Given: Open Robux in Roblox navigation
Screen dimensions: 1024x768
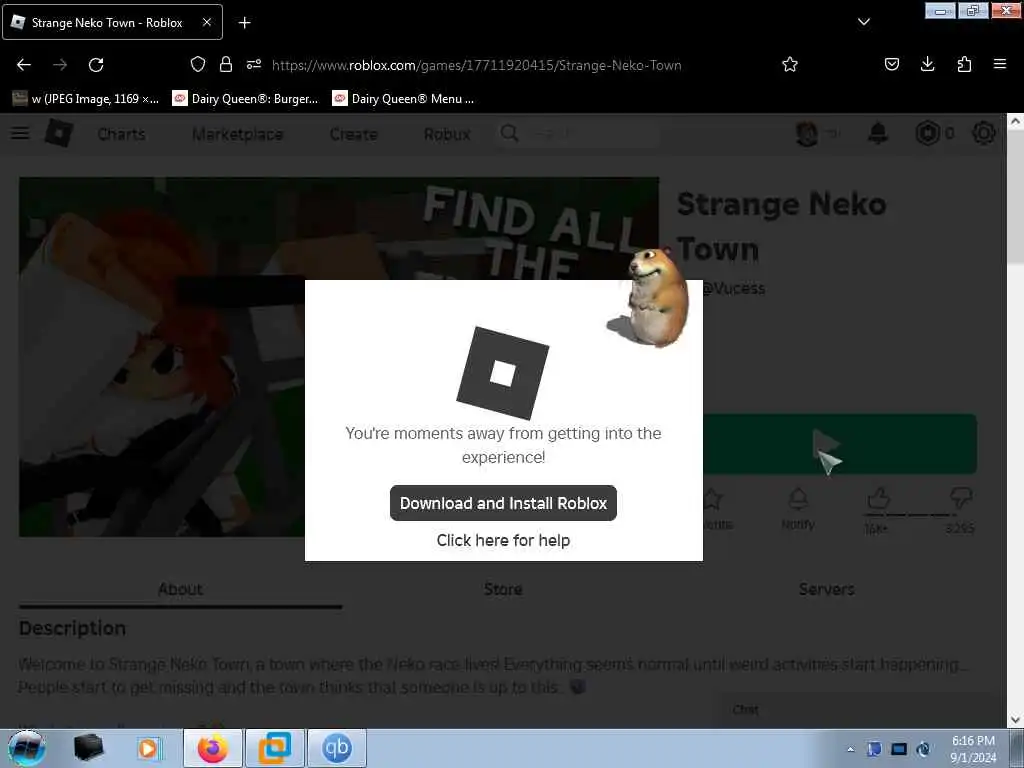Looking at the screenshot, I should [447, 134].
